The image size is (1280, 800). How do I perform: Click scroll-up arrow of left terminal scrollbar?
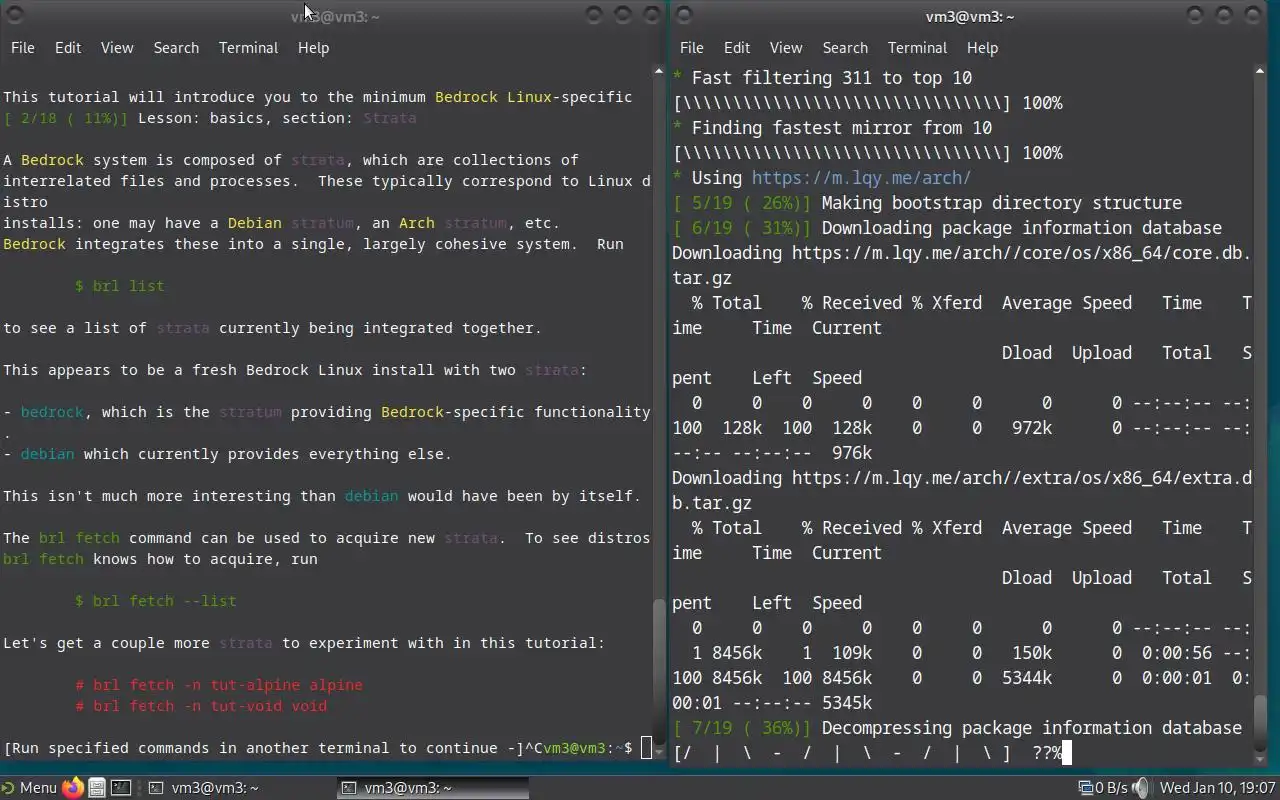click(658, 71)
